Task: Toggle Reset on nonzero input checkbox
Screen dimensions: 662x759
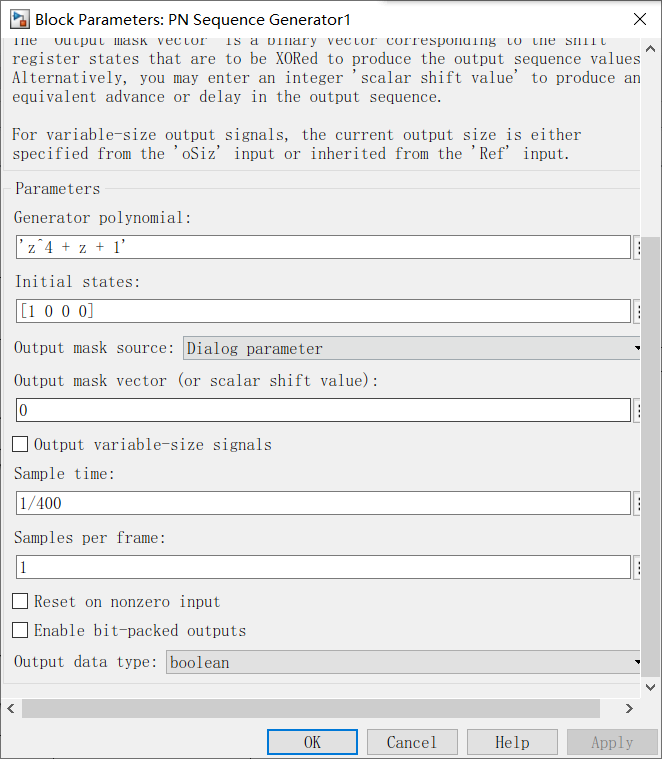Action: click(20, 601)
